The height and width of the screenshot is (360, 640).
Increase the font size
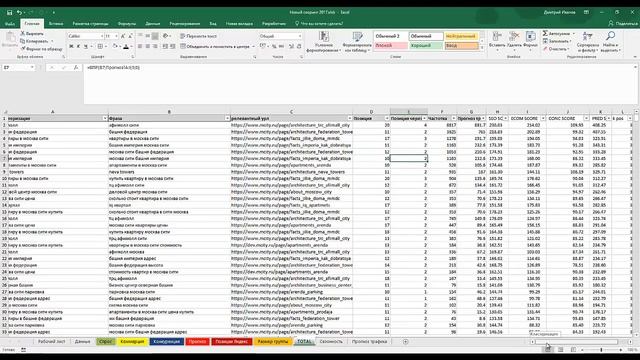[x=123, y=36]
